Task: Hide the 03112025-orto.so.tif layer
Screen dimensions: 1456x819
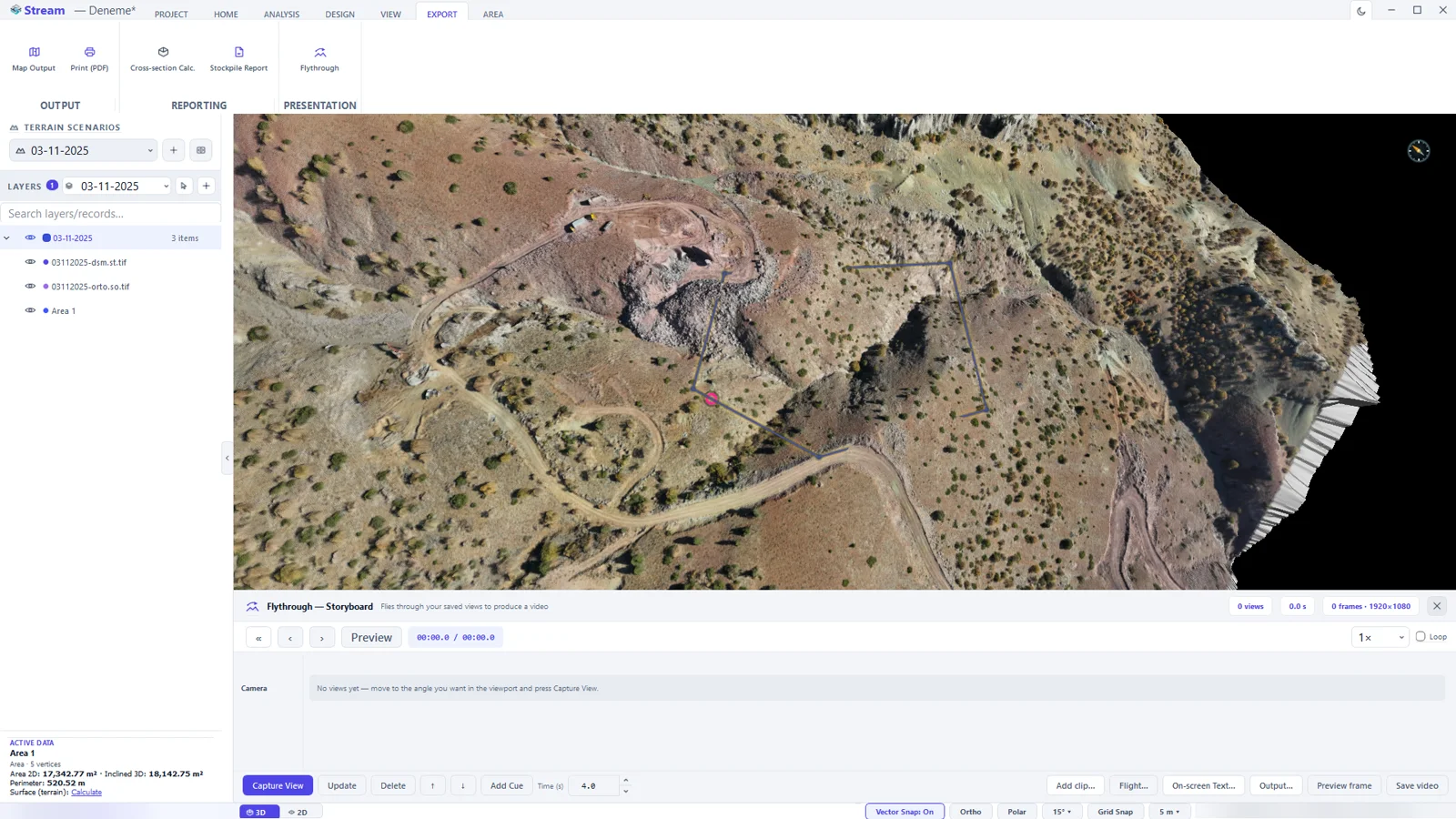Action: [30, 286]
